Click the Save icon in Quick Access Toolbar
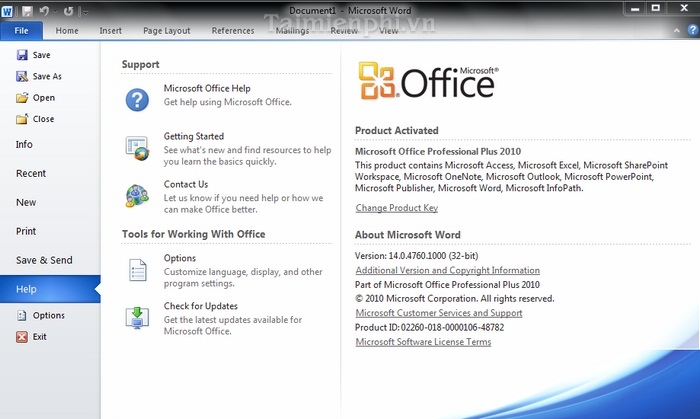700x419 pixels. (x=27, y=11)
